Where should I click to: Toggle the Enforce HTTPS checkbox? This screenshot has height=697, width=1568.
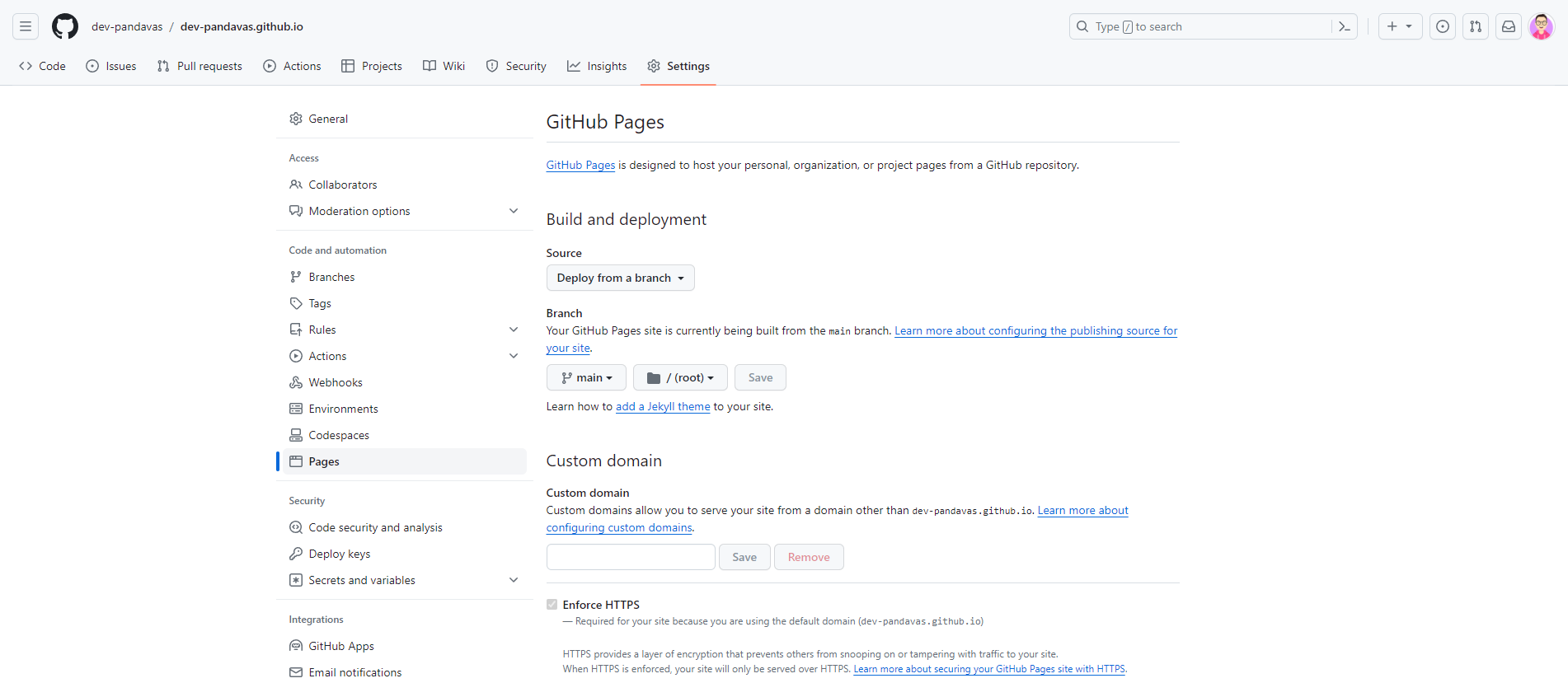point(552,605)
